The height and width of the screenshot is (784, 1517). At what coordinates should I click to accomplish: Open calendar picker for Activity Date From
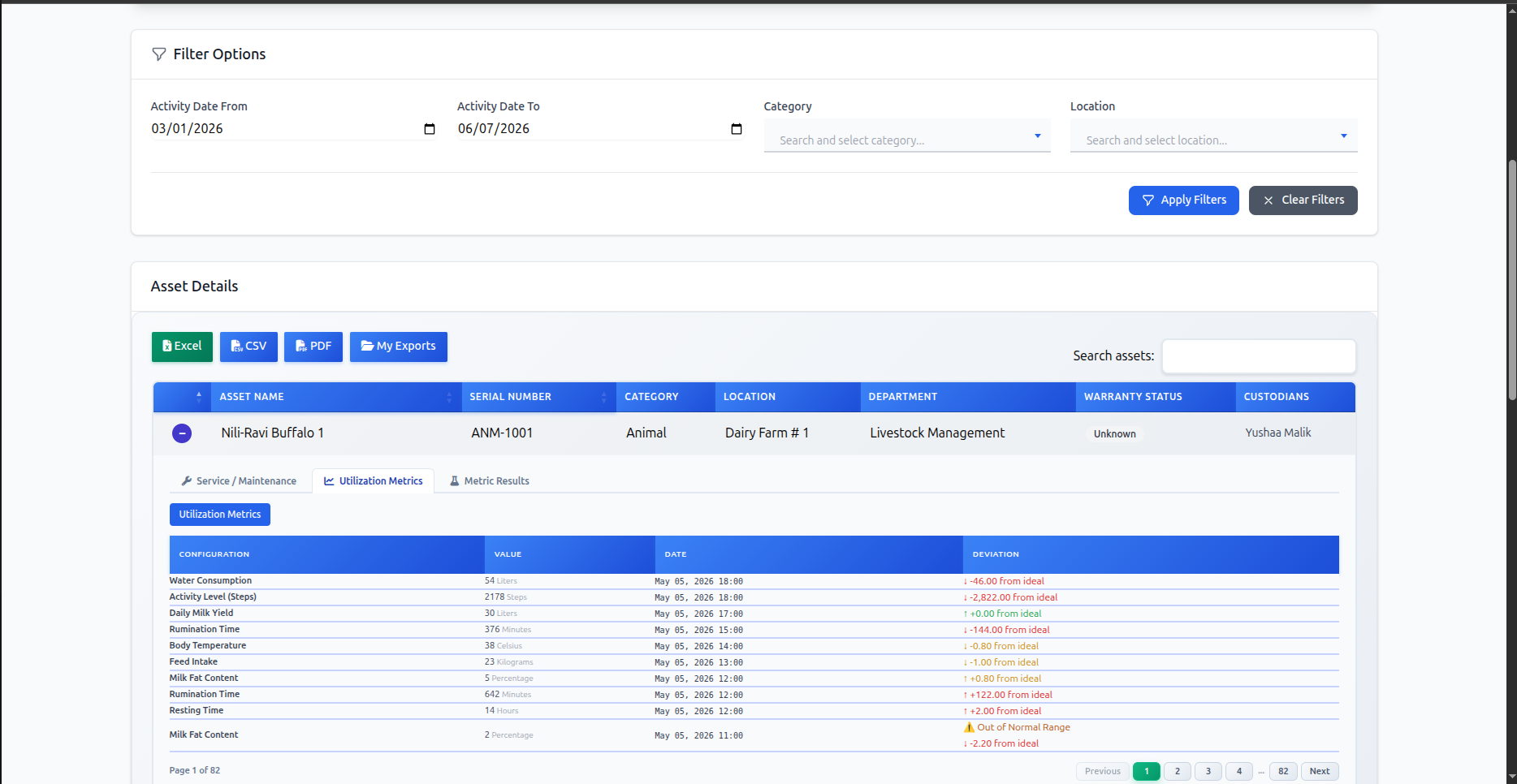tap(430, 129)
